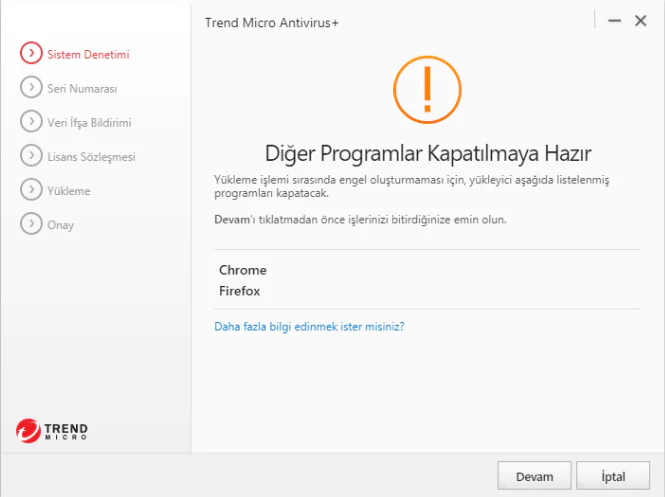Select the Onay step label
The width and height of the screenshot is (665, 497).
[61, 225]
